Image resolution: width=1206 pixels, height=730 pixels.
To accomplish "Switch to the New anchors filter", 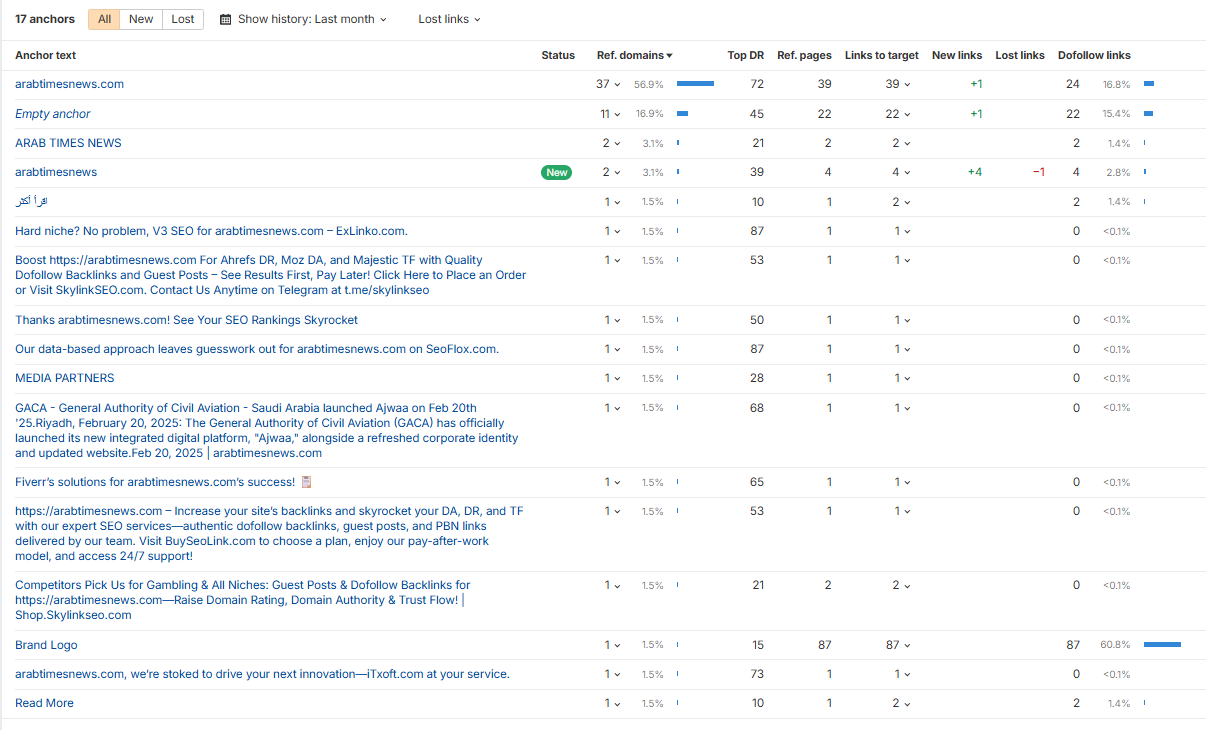I will (x=141, y=19).
